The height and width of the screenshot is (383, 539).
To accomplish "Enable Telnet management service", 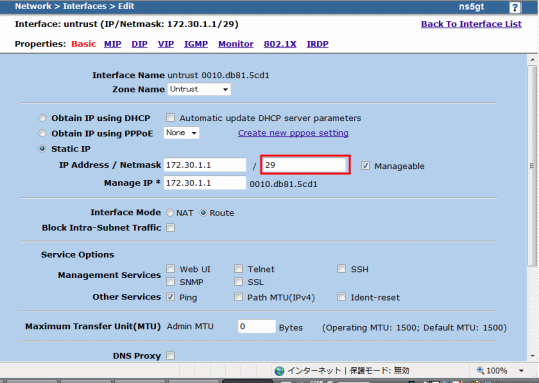I will click(x=238, y=269).
